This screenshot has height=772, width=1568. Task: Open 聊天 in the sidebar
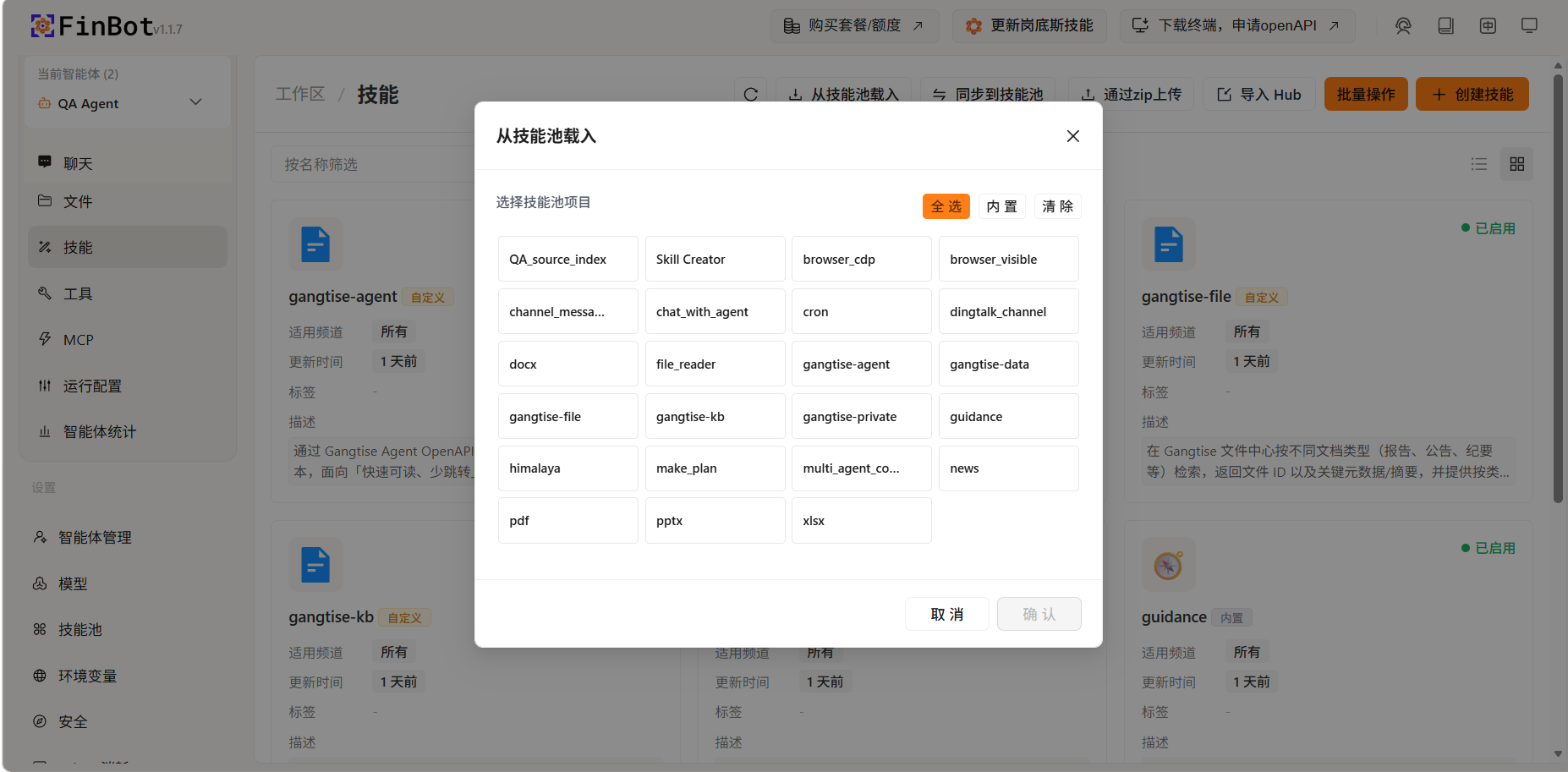[128, 163]
